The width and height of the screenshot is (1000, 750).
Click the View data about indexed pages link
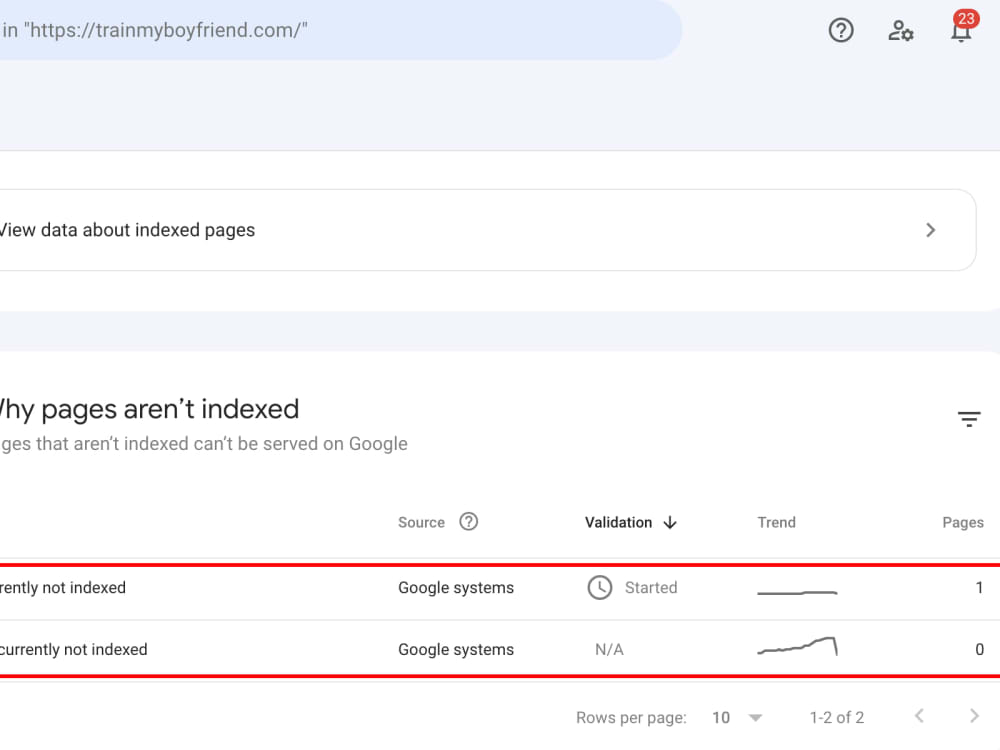click(127, 230)
